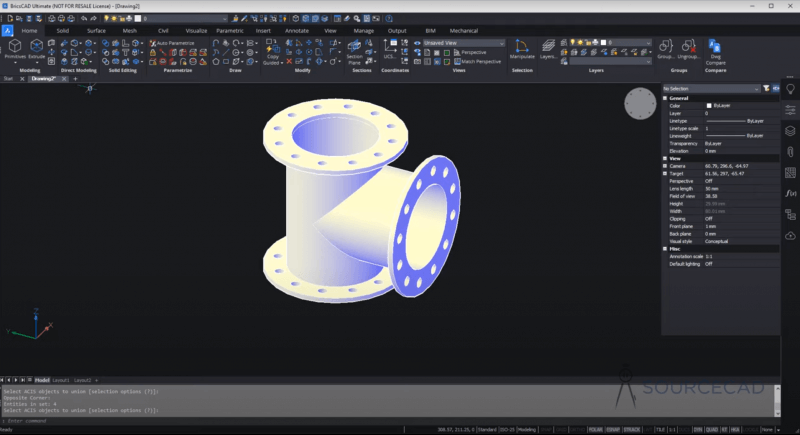Launch Dwg Compare
The width and height of the screenshot is (800, 435).
[x=715, y=52]
